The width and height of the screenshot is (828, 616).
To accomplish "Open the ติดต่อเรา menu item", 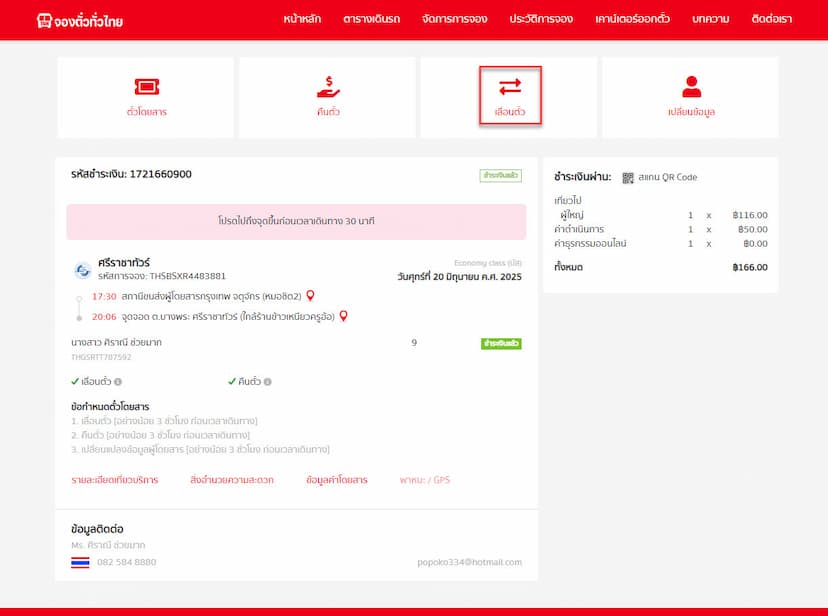I will (x=771, y=20).
